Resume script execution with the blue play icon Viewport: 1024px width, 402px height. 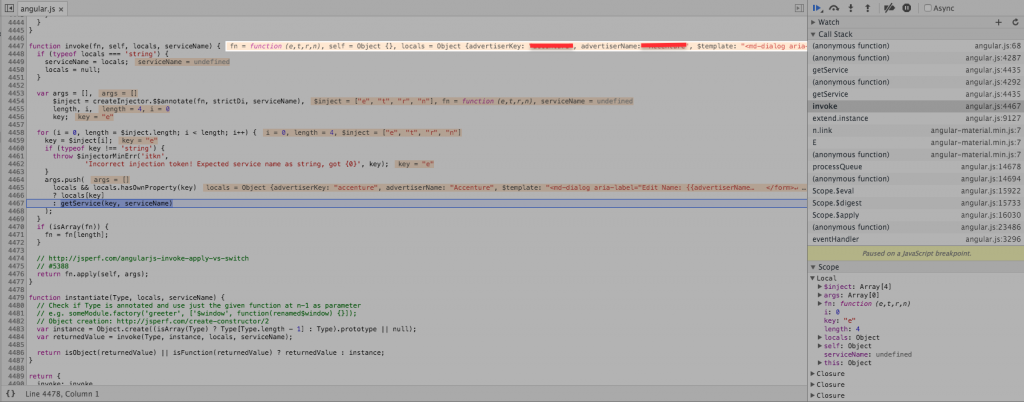[817, 8]
